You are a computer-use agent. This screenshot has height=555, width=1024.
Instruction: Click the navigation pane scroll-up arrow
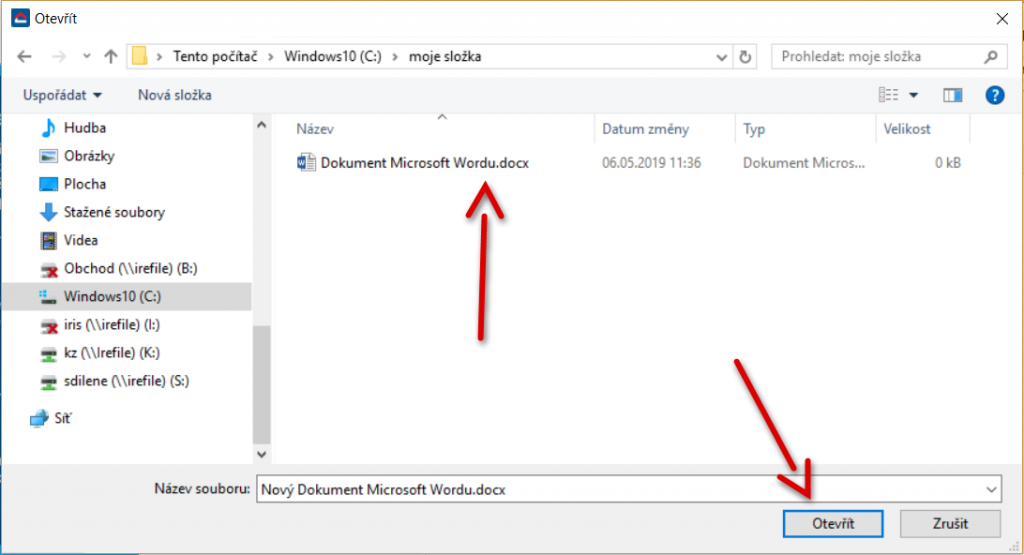pyautogui.click(x=262, y=125)
